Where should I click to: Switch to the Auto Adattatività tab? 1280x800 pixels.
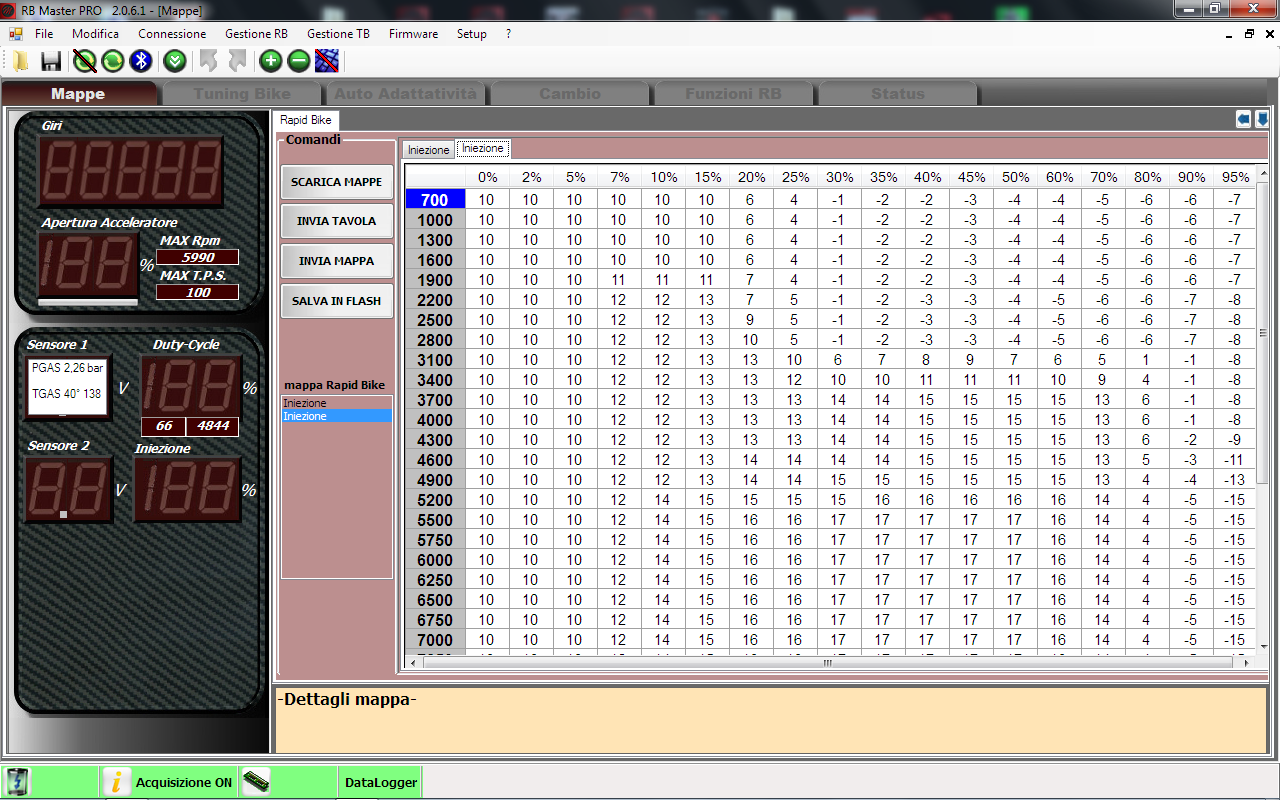pos(405,94)
